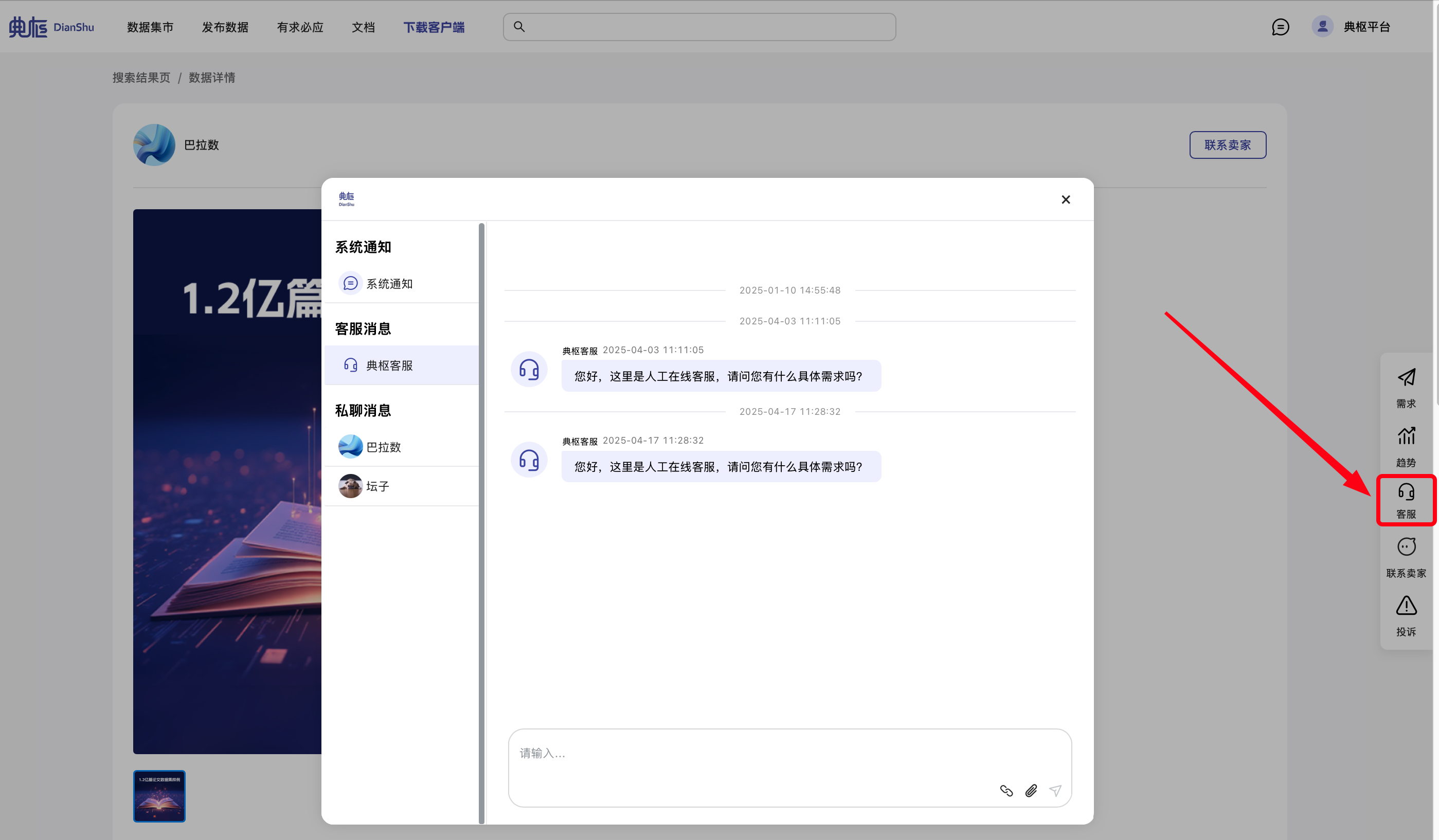
Task: Close the chat dialog
Action: [1066, 199]
